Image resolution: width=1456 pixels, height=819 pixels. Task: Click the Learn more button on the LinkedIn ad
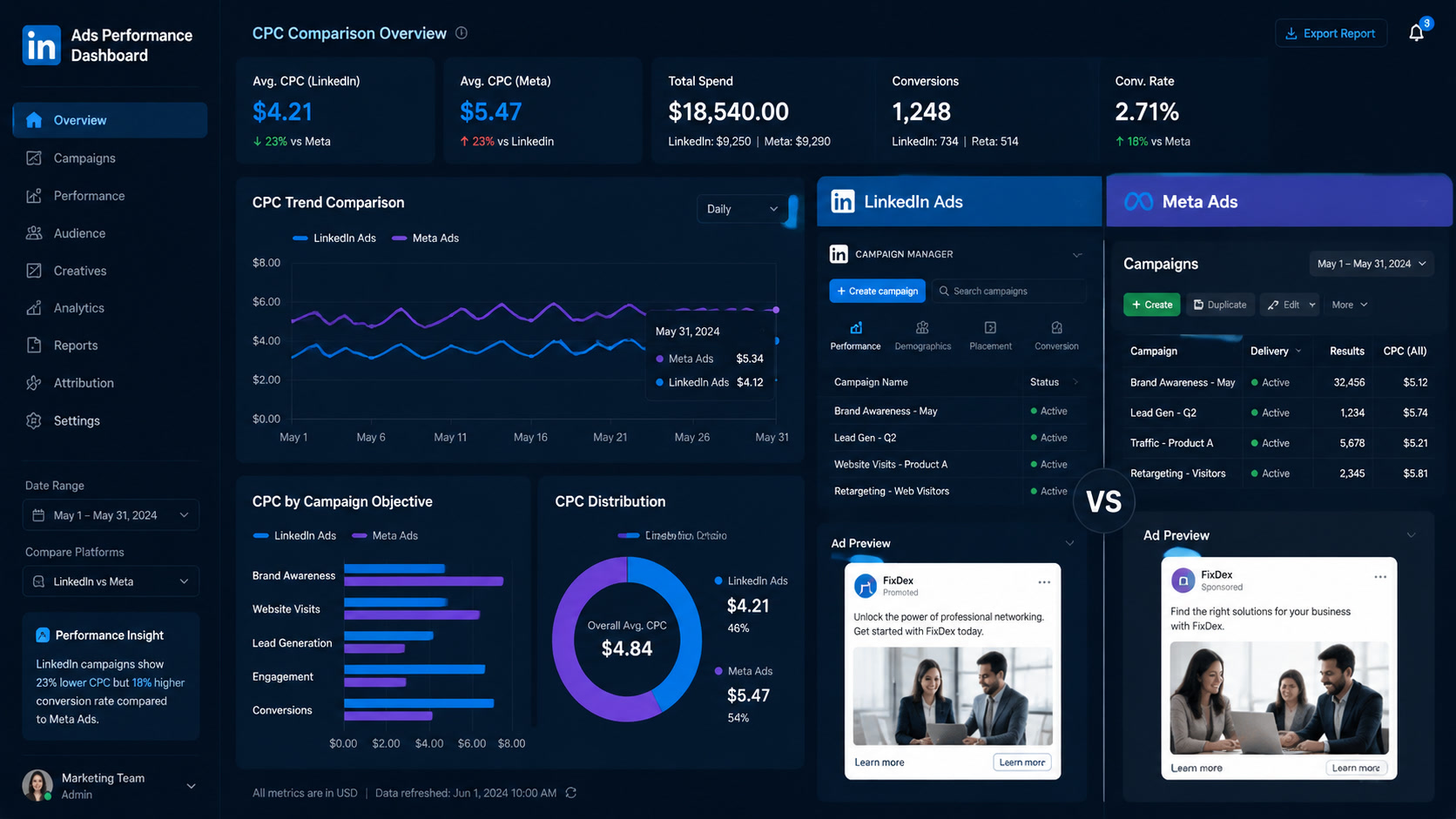tap(1021, 762)
